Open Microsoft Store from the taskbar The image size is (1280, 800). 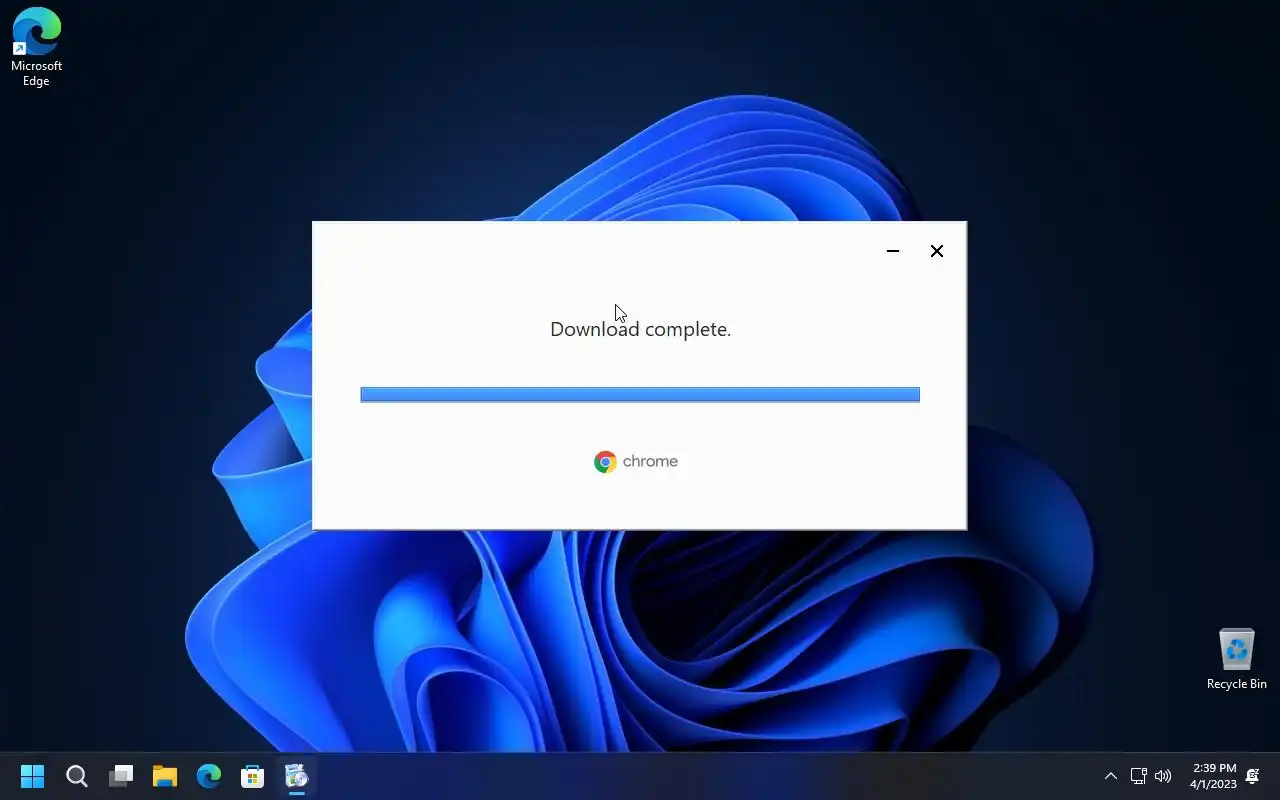click(x=253, y=776)
